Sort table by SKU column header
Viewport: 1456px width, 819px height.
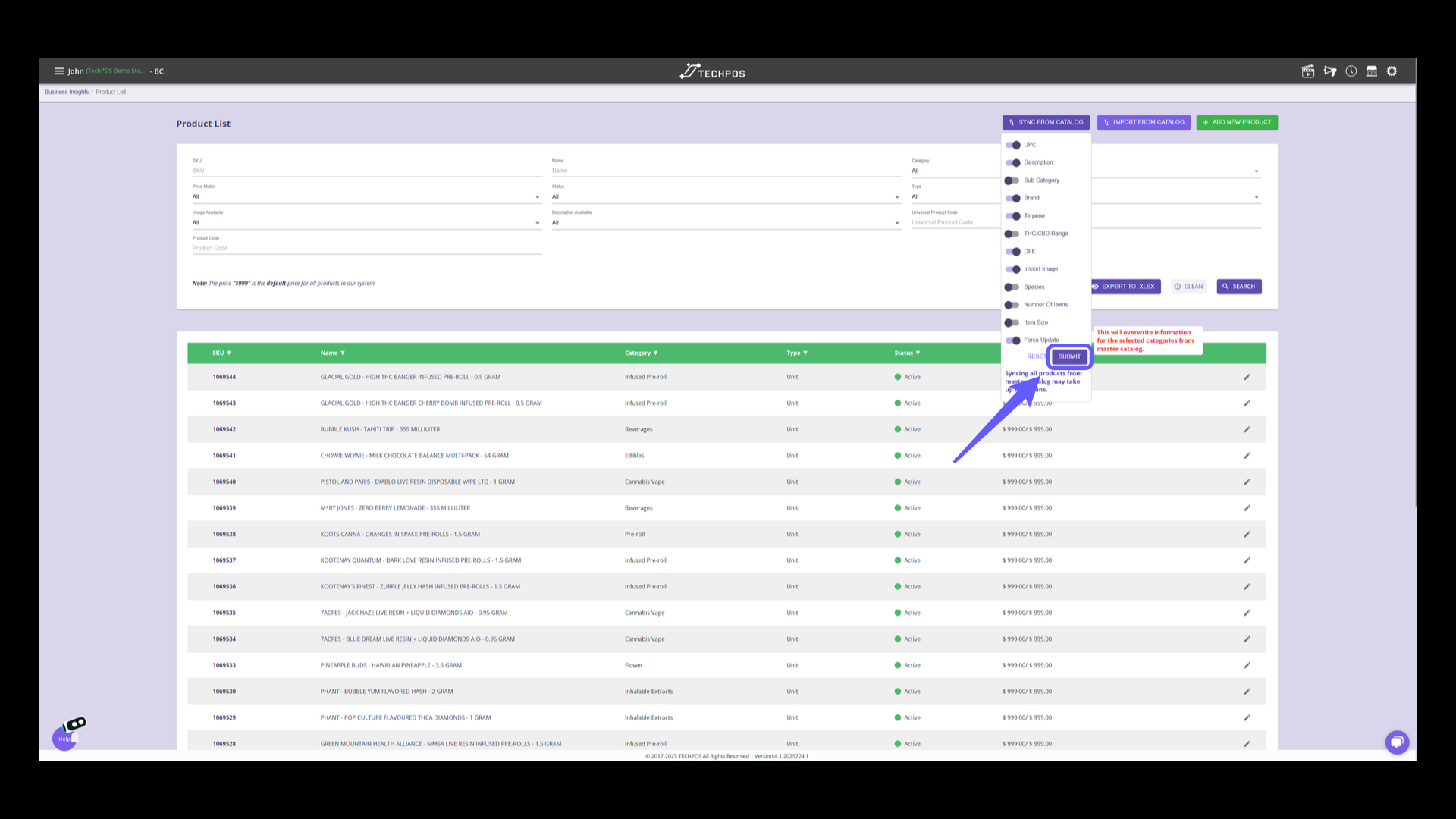tap(221, 353)
